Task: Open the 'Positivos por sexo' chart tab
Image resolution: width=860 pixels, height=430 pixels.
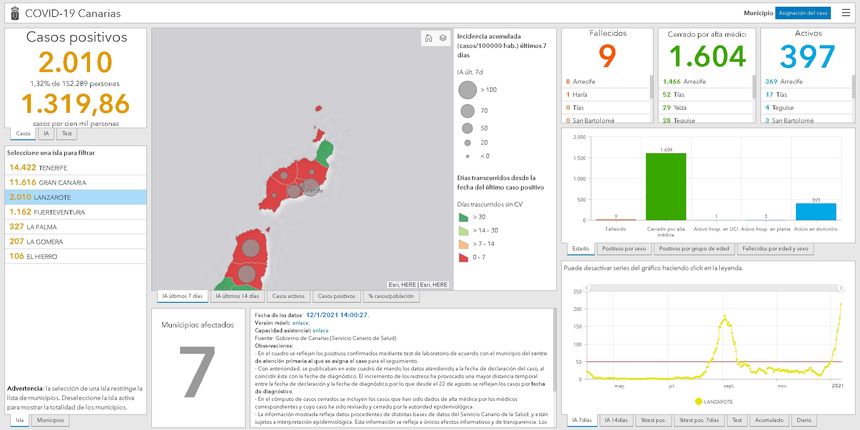Action: coord(626,248)
